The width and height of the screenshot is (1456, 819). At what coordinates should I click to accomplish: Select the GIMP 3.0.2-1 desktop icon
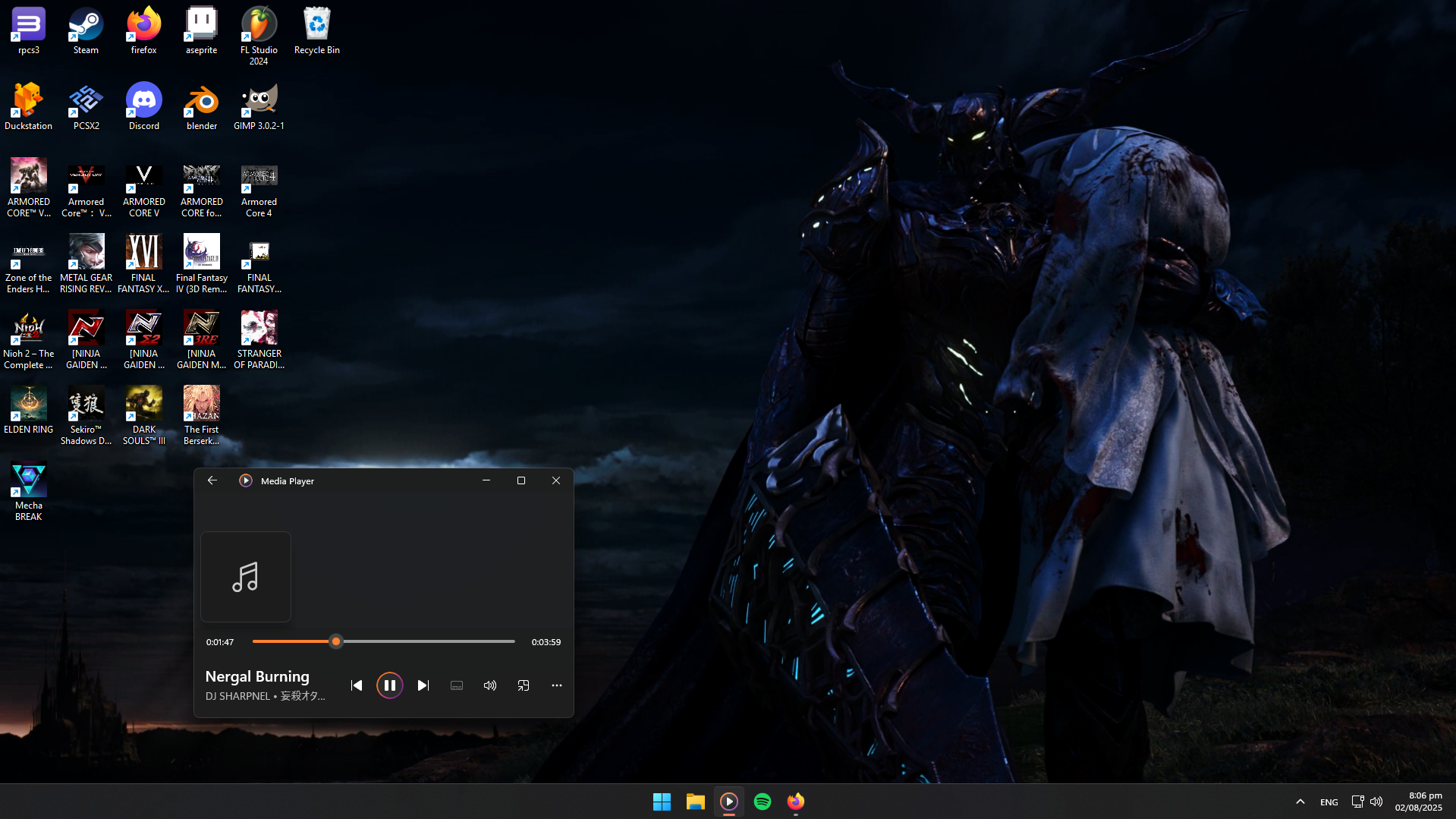pos(259,107)
